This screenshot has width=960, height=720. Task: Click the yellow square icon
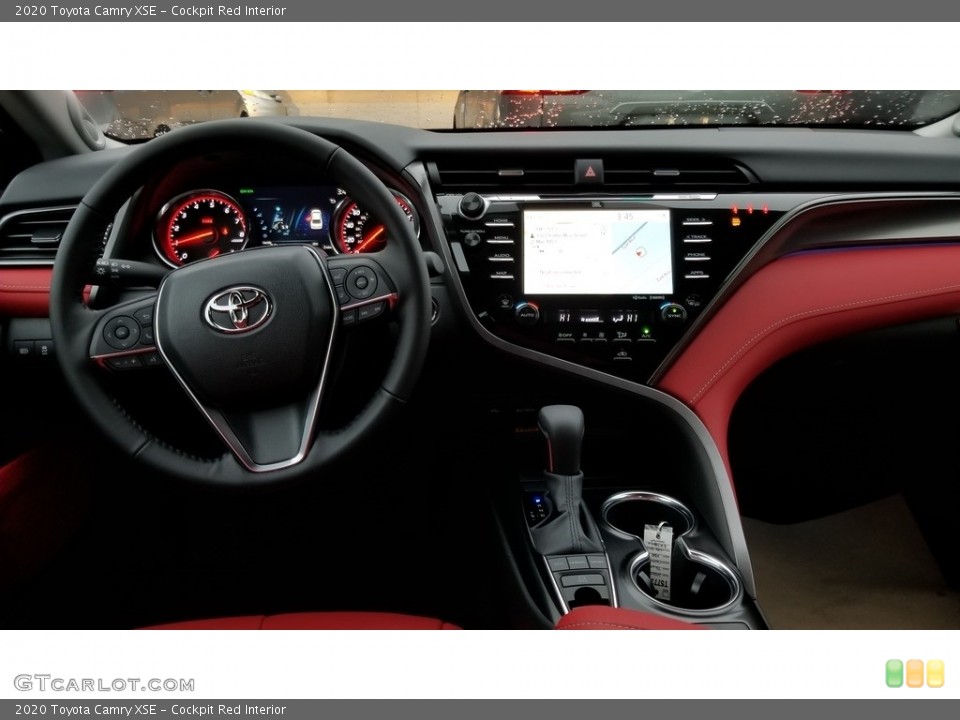[936, 673]
